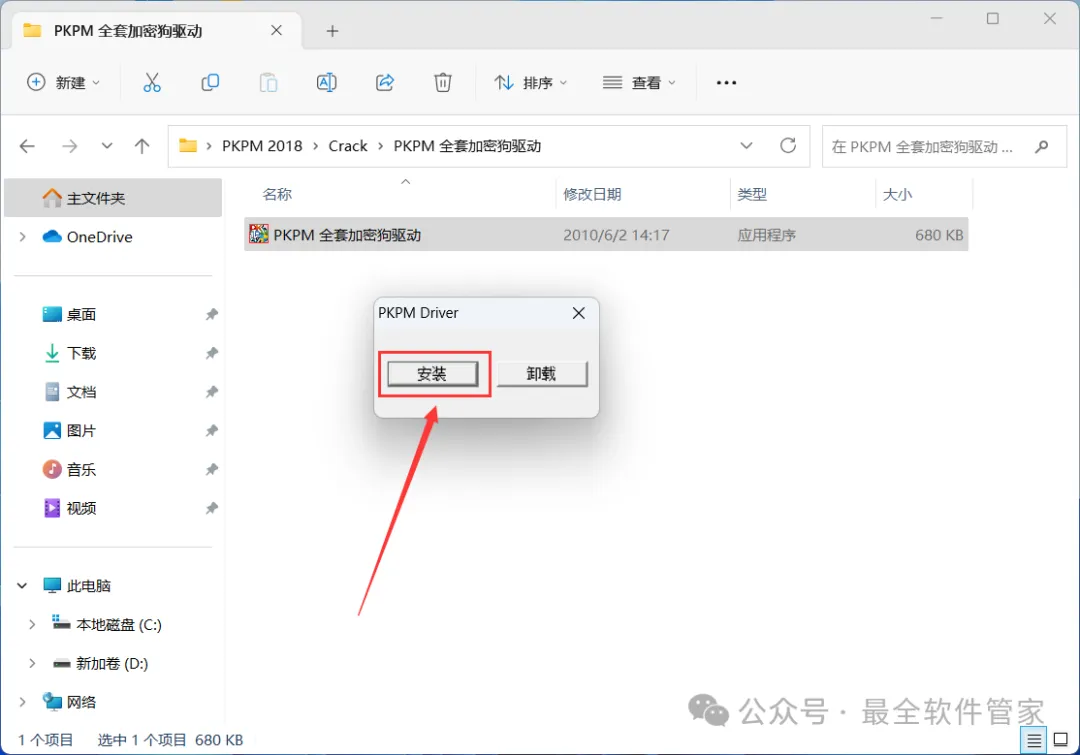Open the 排序 sort dropdown
Screen dimensions: 1080x755
530,83
